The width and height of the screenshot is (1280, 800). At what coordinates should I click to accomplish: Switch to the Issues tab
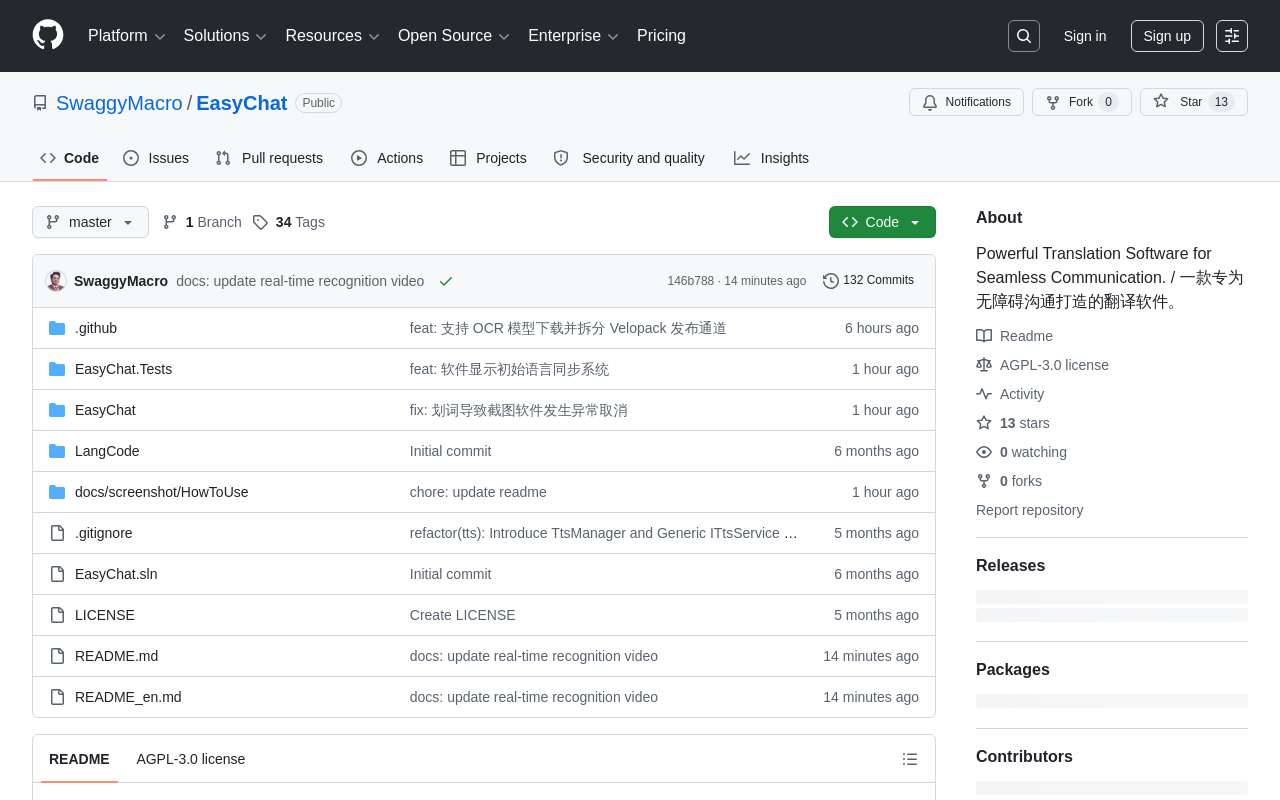156,158
